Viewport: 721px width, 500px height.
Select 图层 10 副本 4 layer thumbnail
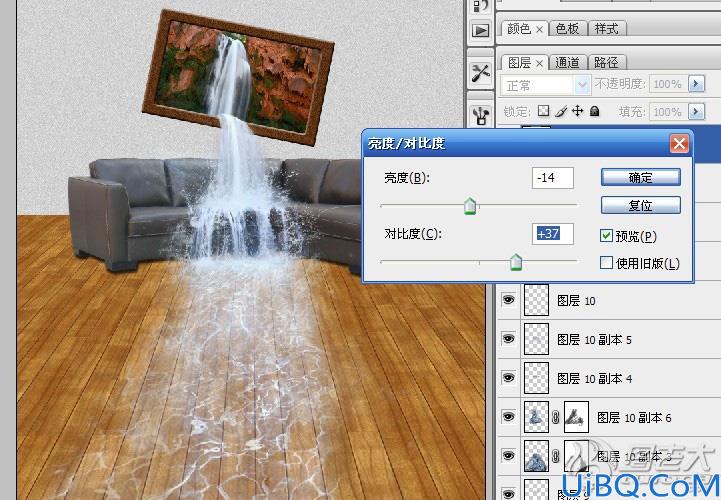[537, 378]
